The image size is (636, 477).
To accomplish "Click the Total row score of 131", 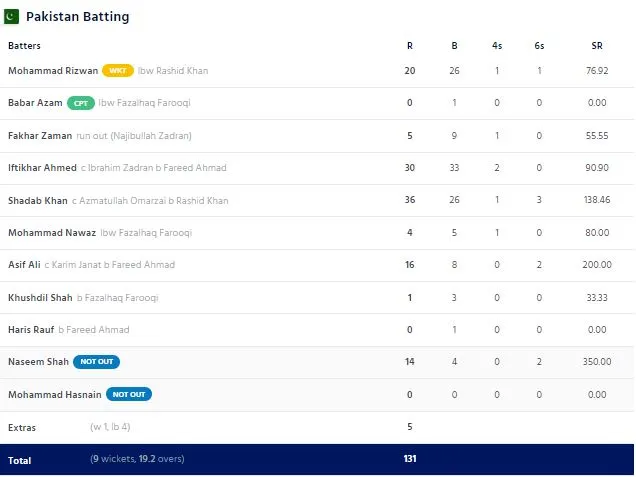I will [409, 459].
